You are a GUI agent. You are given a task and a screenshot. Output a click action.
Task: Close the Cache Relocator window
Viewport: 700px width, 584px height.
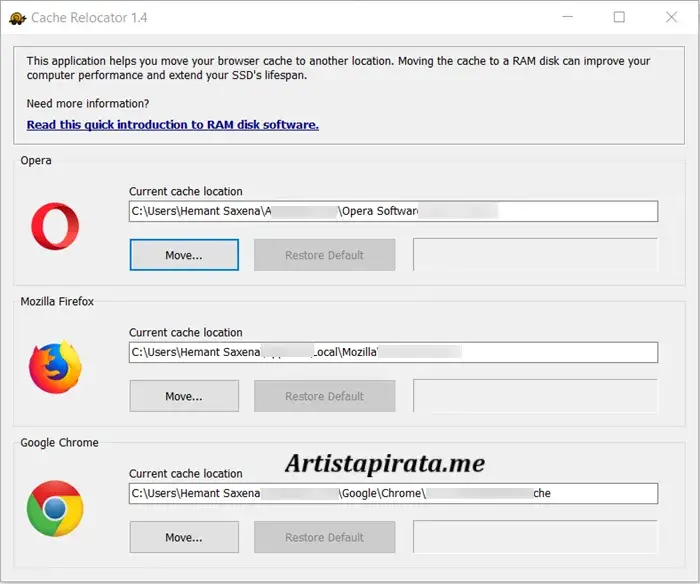(x=671, y=17)
